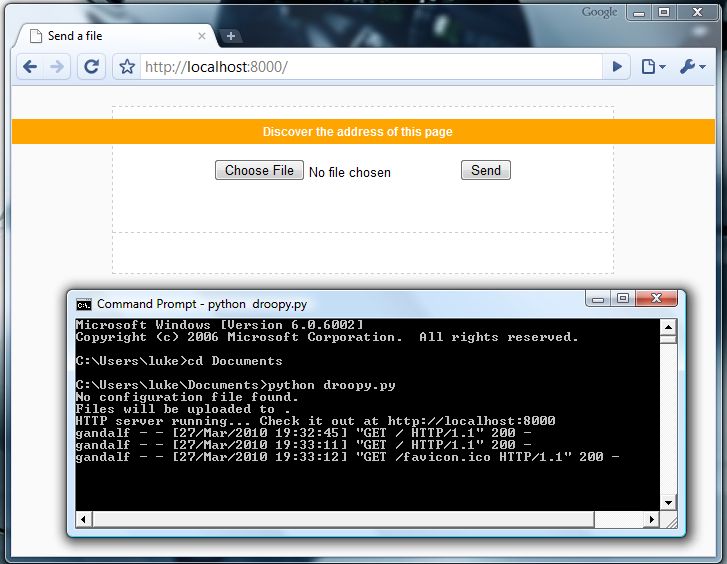Click left arrow of horizontal scrollbar
This screenshot has width=727, height=564.
click(84, 520)
